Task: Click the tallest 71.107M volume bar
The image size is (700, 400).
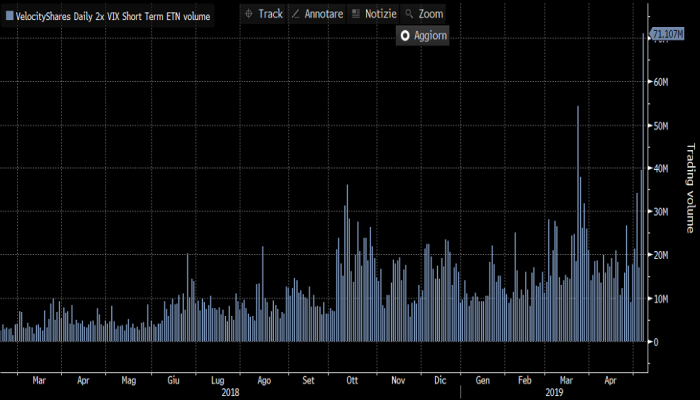Action: (x=643, y=188)
